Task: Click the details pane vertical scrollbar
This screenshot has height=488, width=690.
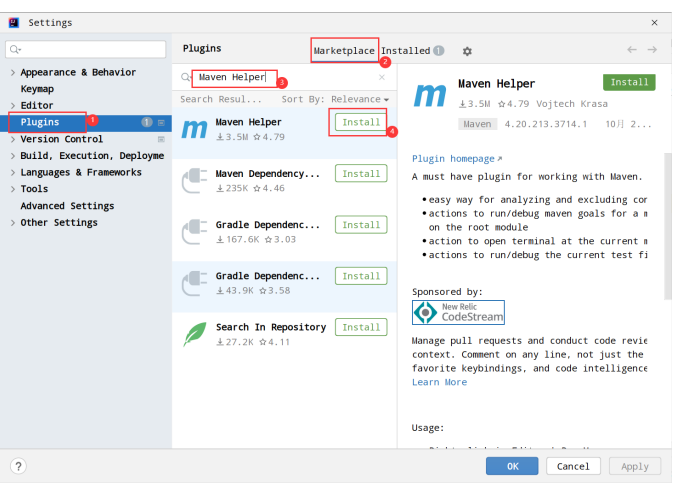Action: pyautogui.click(x=668, y=226)
